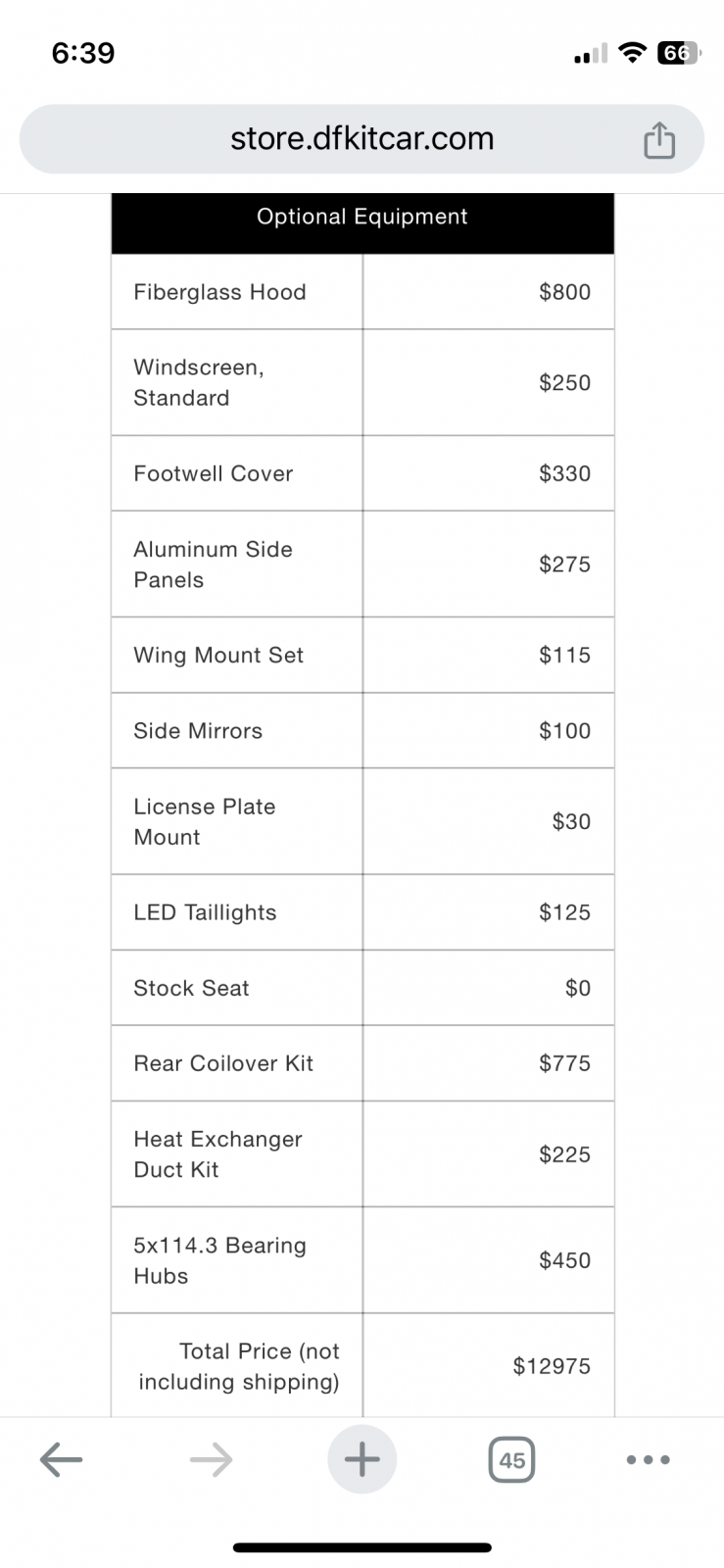Tap the Aluminum Side Panels entry
This screenshot has width=724, height=1568.
pyautogui.click(x=213, y=564)
